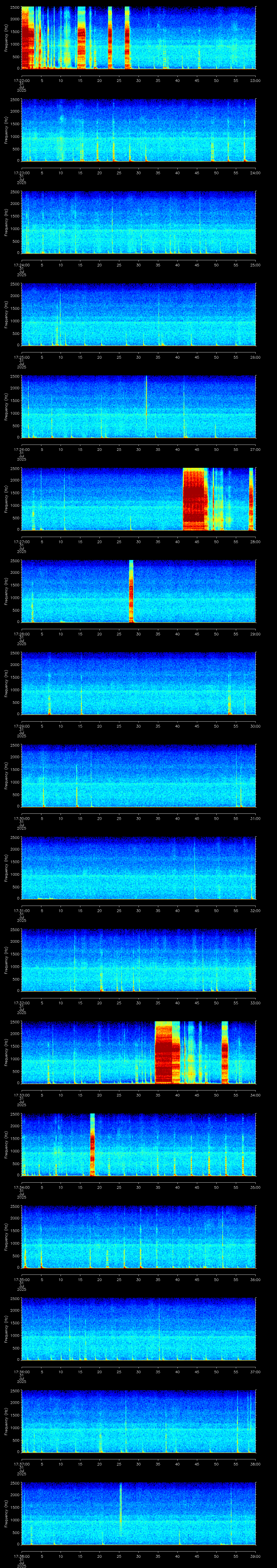This screenshot has height=1568, width=277.
Task: Click the 17:31:00 start time label
Action: coord(21,910)
